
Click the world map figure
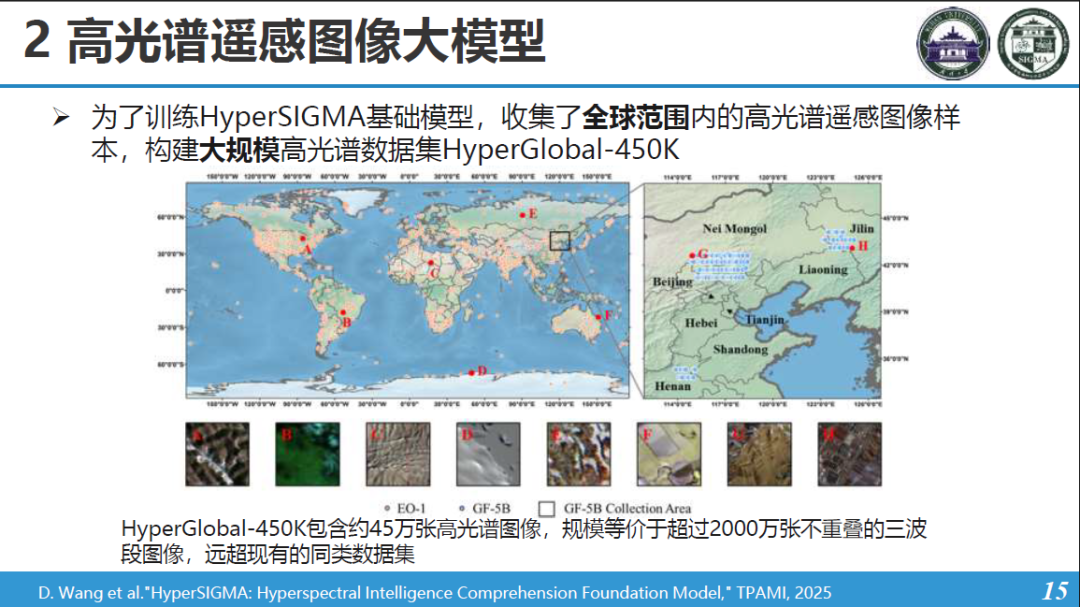tap(407, 290)
